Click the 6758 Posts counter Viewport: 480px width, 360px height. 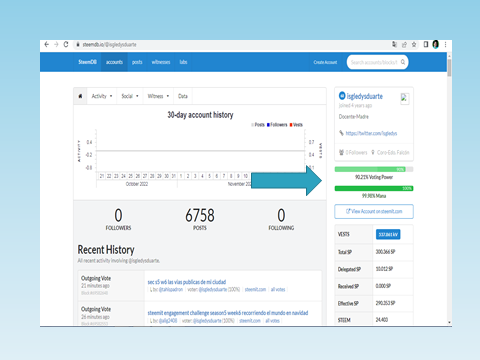pos(200,219)
